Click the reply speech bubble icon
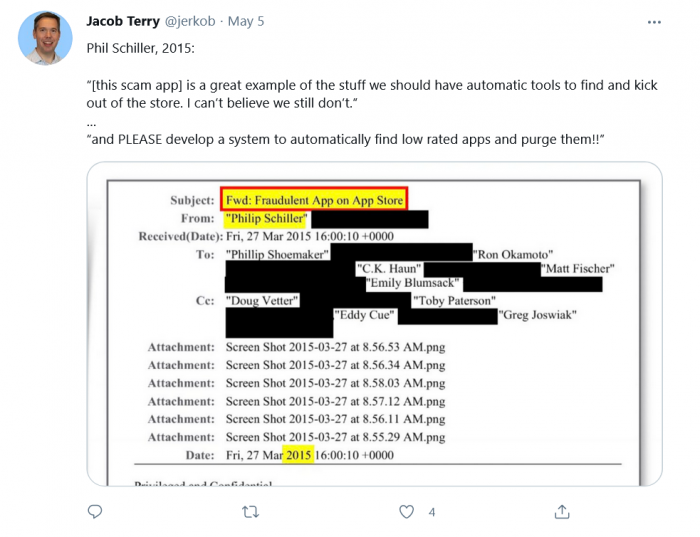The height and width of the screenshot is (537, 700). point(95,511)
